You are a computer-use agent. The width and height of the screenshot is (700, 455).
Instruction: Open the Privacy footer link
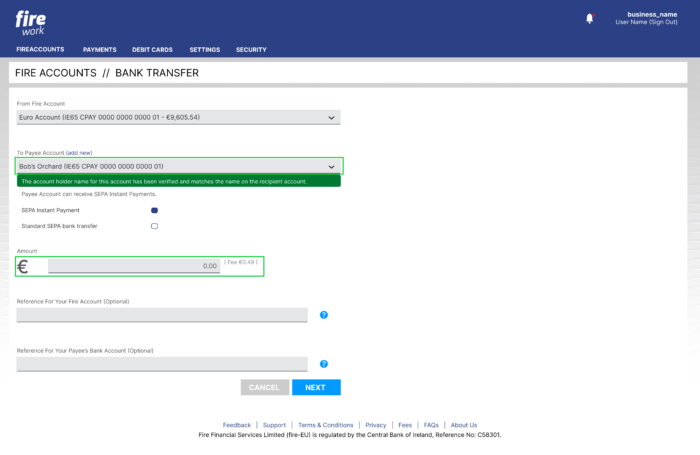click(x=375, y=425)
